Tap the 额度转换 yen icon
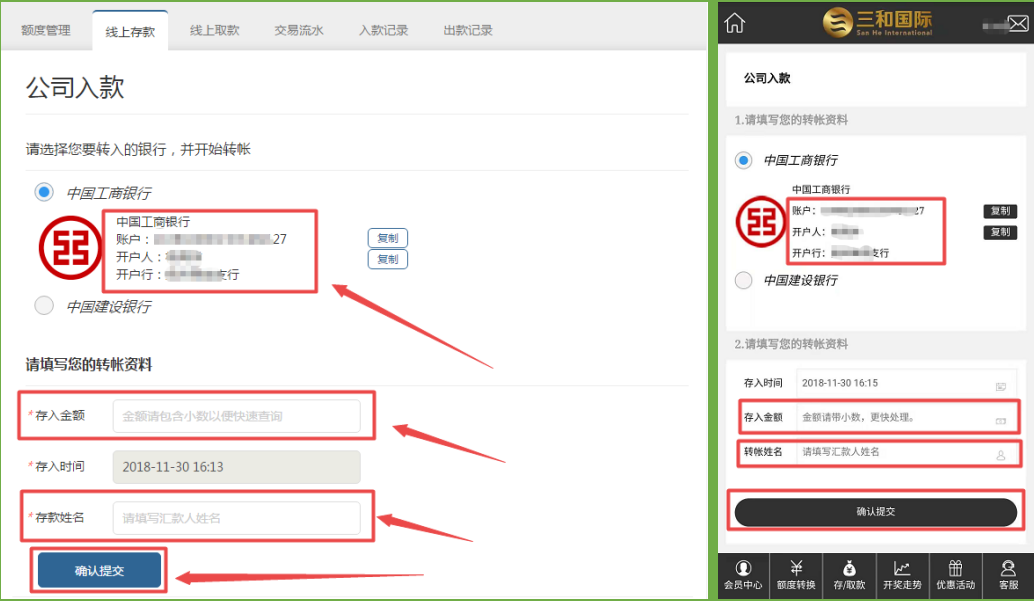This screenshot has height=601, width=1034. coord(797,575)
